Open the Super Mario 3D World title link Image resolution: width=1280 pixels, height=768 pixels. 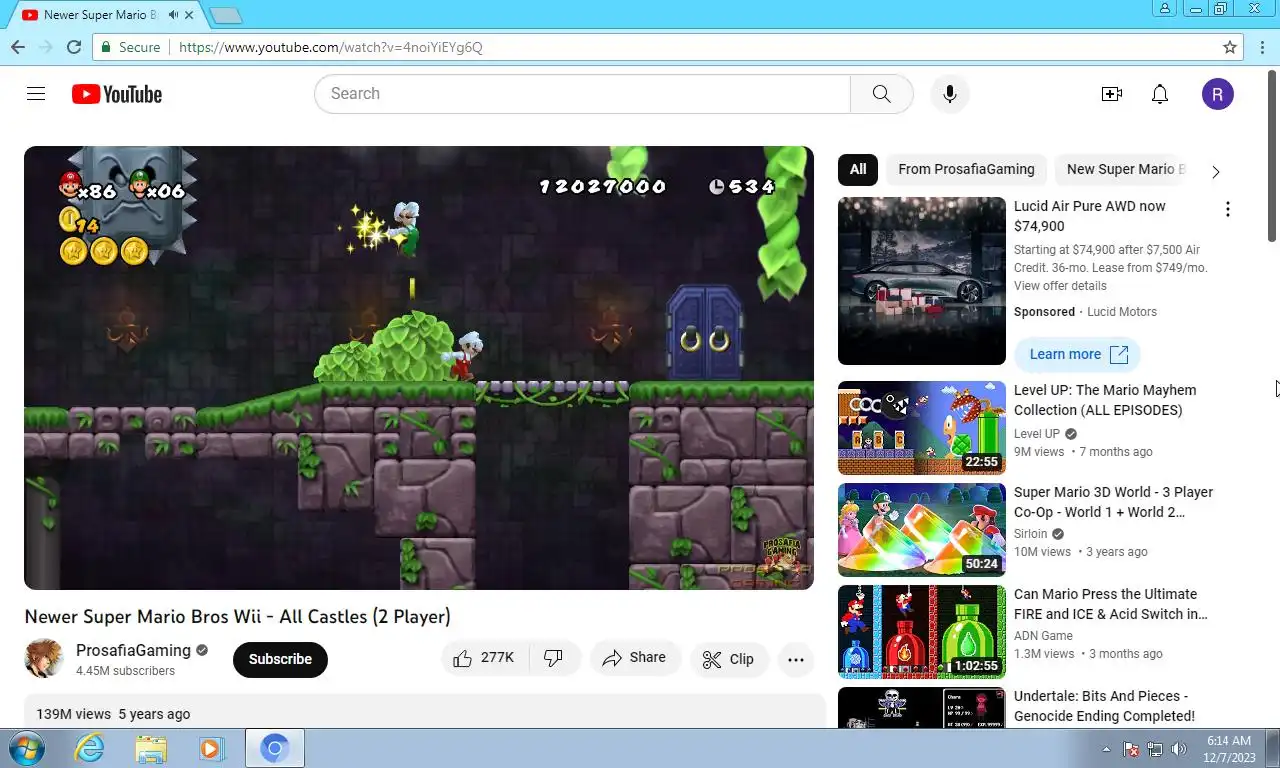tap(1113, 502)
